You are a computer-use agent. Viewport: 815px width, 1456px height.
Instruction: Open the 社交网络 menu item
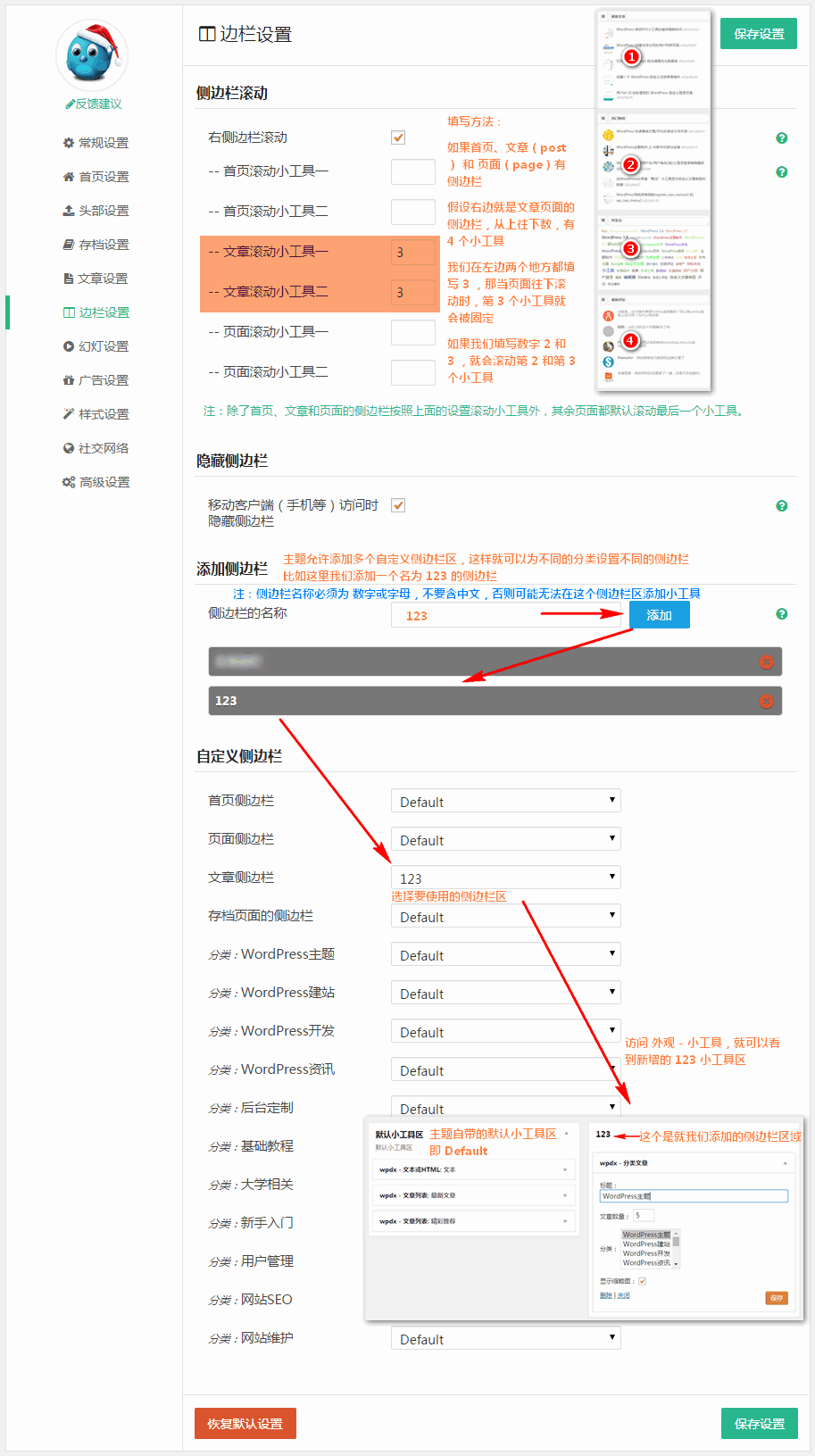pyautogui.click(x=96, y=448)
